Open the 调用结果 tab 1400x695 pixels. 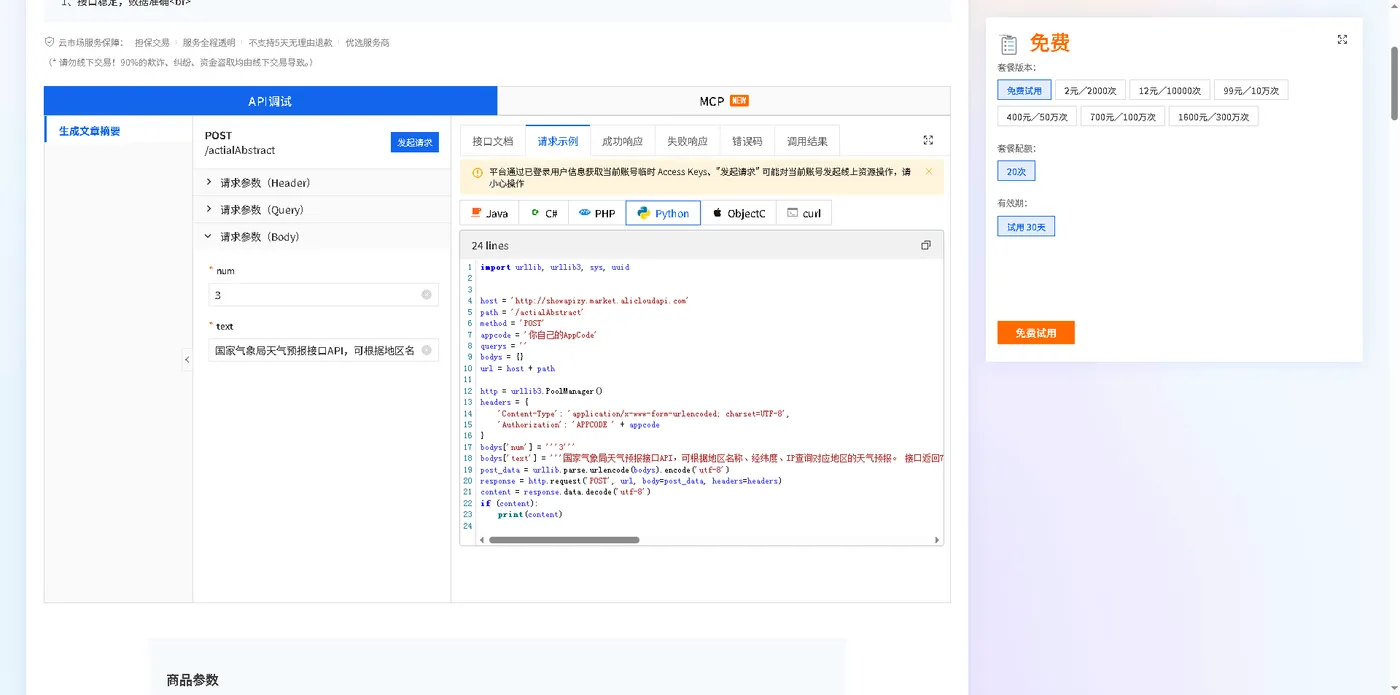point(807,141)
